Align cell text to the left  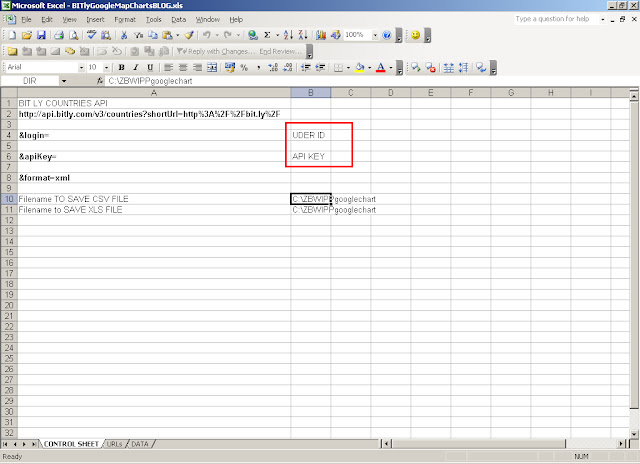pos(168,67)
